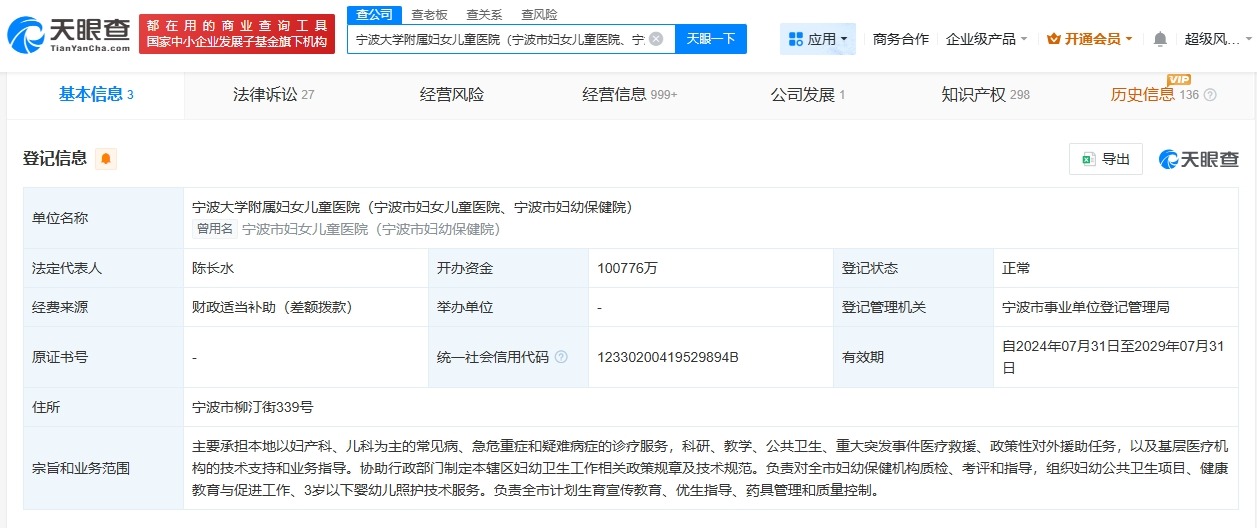Select the 公司发展 tab
1257x528 pixels.
pos(807,95)
